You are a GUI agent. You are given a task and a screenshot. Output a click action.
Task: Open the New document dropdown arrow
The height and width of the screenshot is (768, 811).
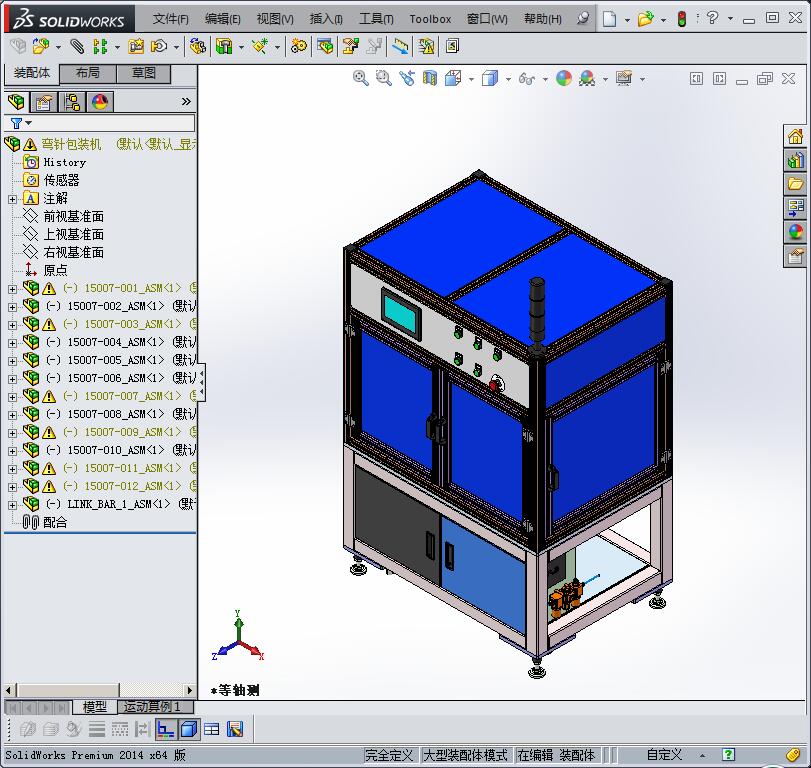tap(627, 20)
